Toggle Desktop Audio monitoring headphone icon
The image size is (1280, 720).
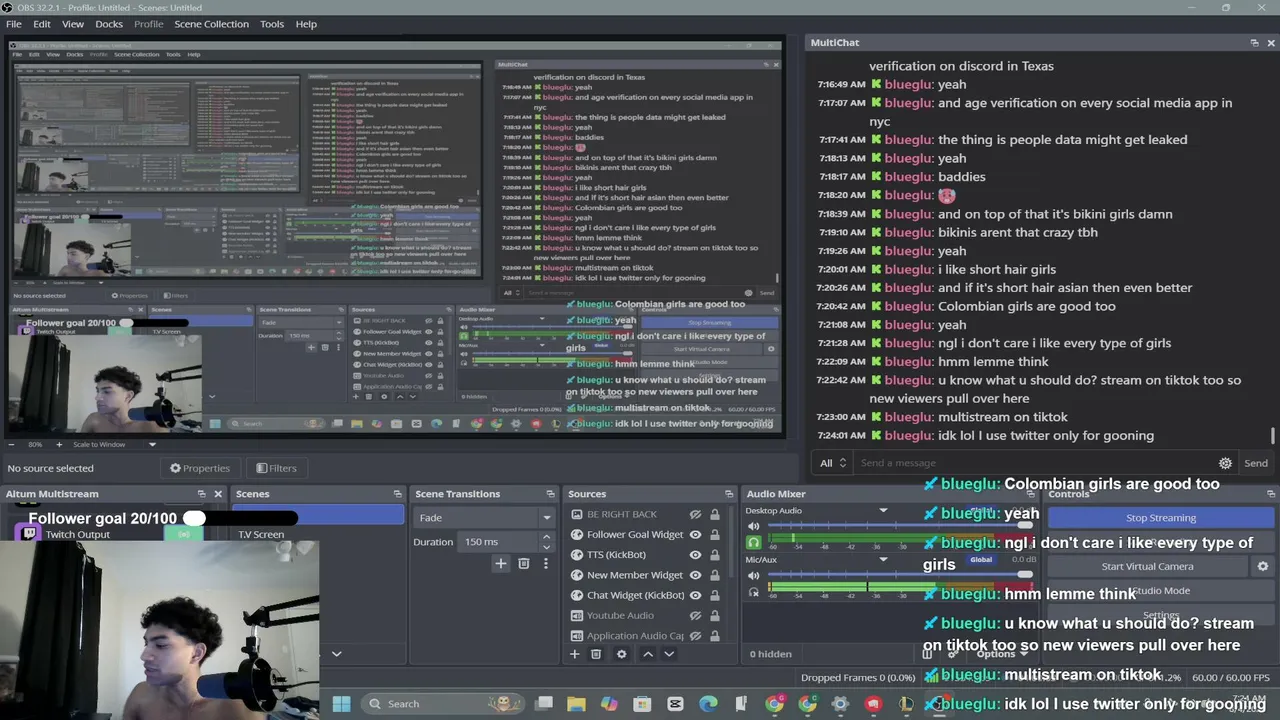coord(754,543)
